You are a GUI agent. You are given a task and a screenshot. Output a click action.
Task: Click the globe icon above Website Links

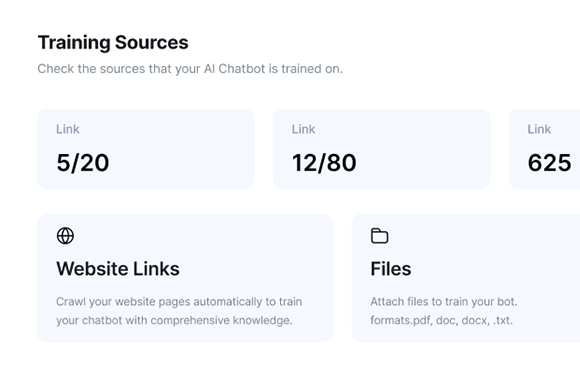[x=65, y=236]
